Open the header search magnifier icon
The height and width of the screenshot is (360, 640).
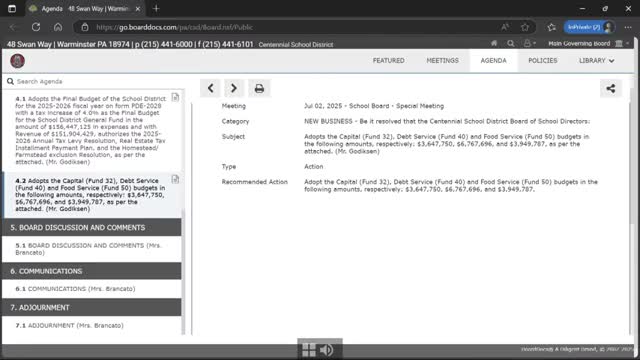(x=511, y=43)
